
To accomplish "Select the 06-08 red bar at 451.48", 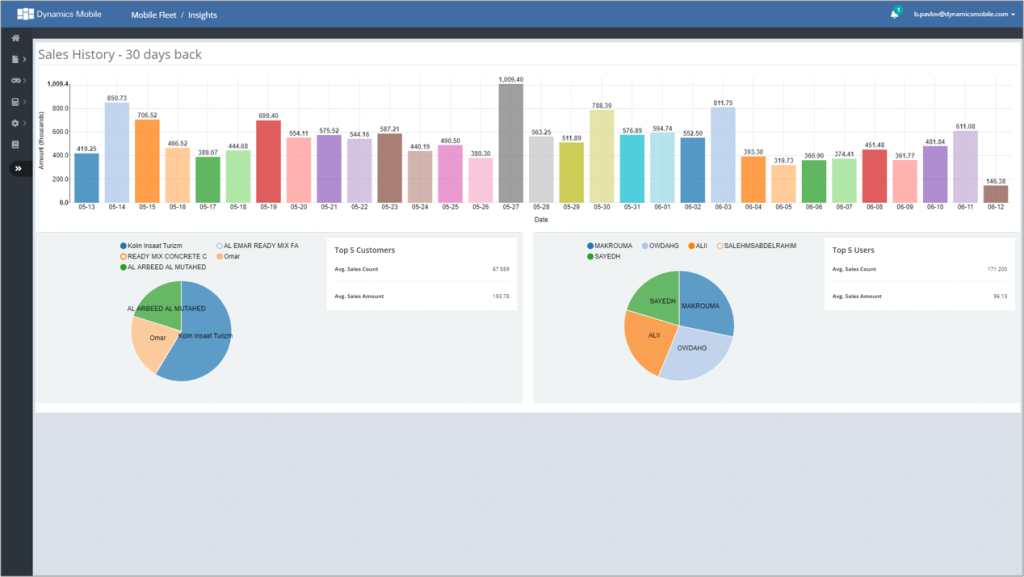I will pyautogui.click(x=874, y=176).
